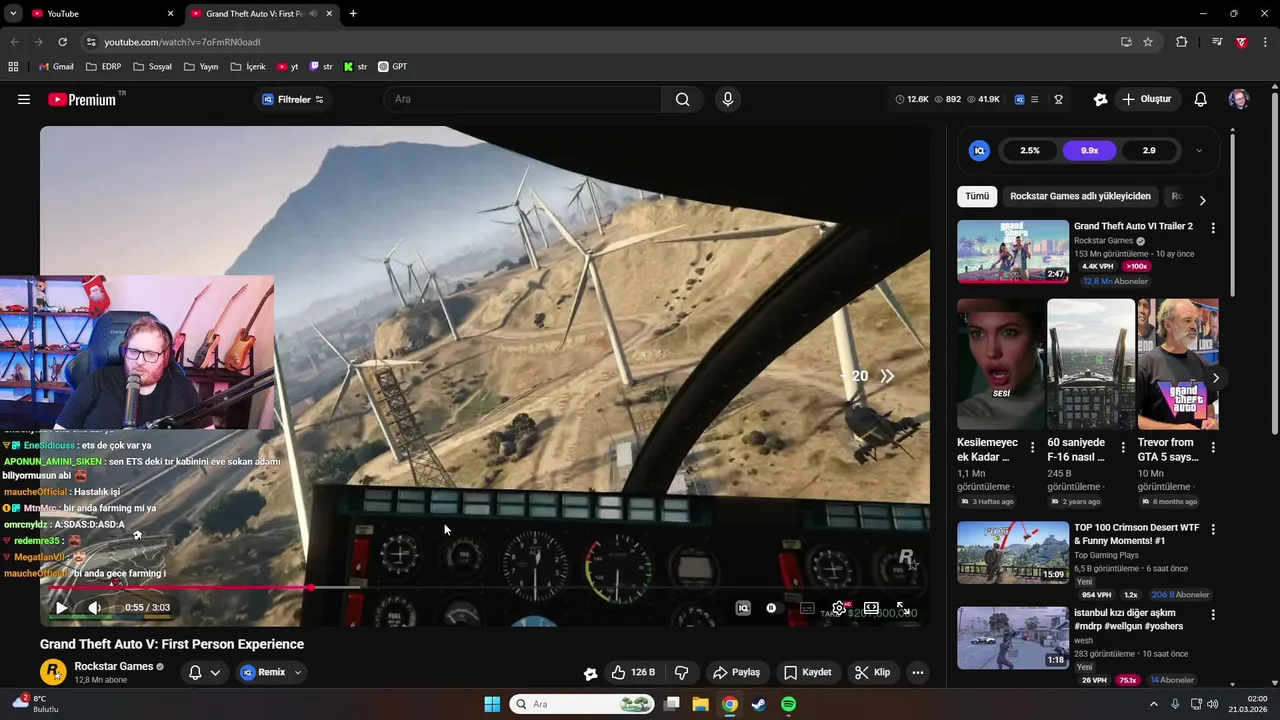The height and width of the screenshot is (720, 1280).
Task: Open options for istanbul kızı video
Action: coord(1213,615)
